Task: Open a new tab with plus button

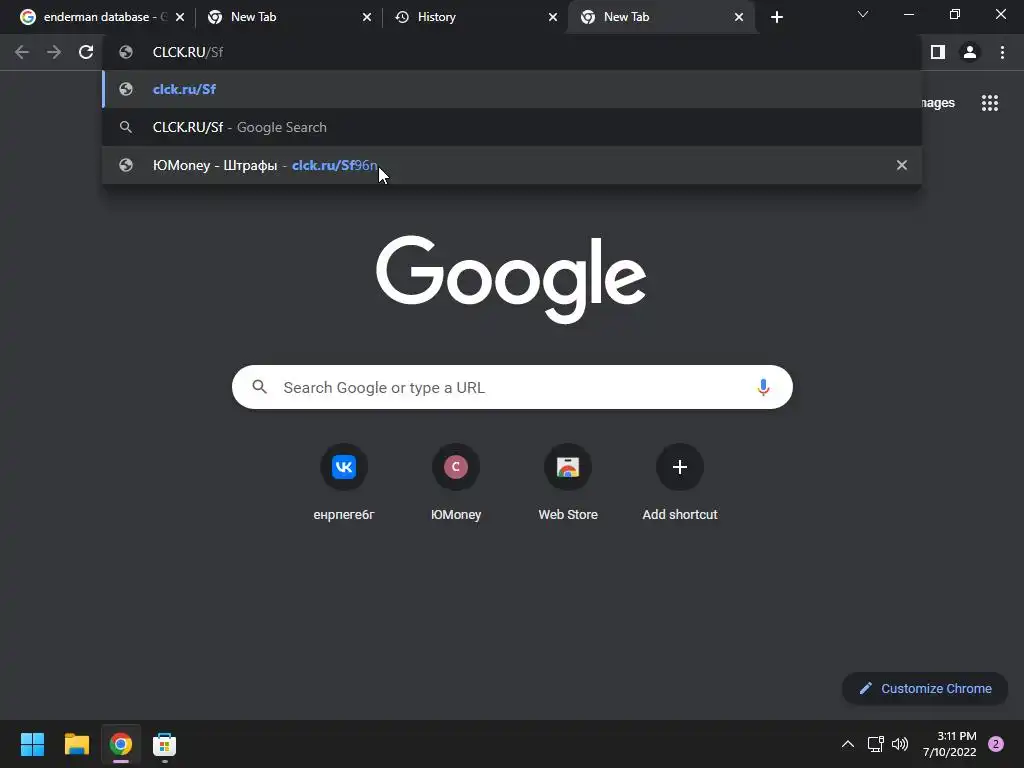Action: [x=776, y=18]
